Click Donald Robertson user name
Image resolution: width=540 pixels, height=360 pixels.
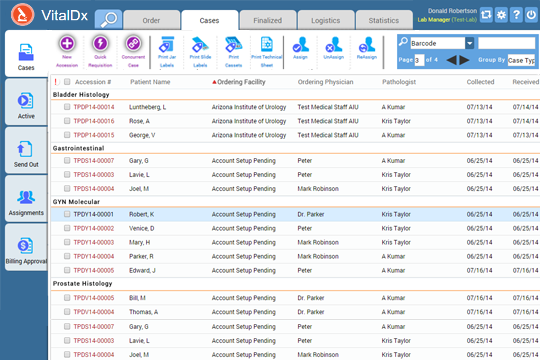452,11
